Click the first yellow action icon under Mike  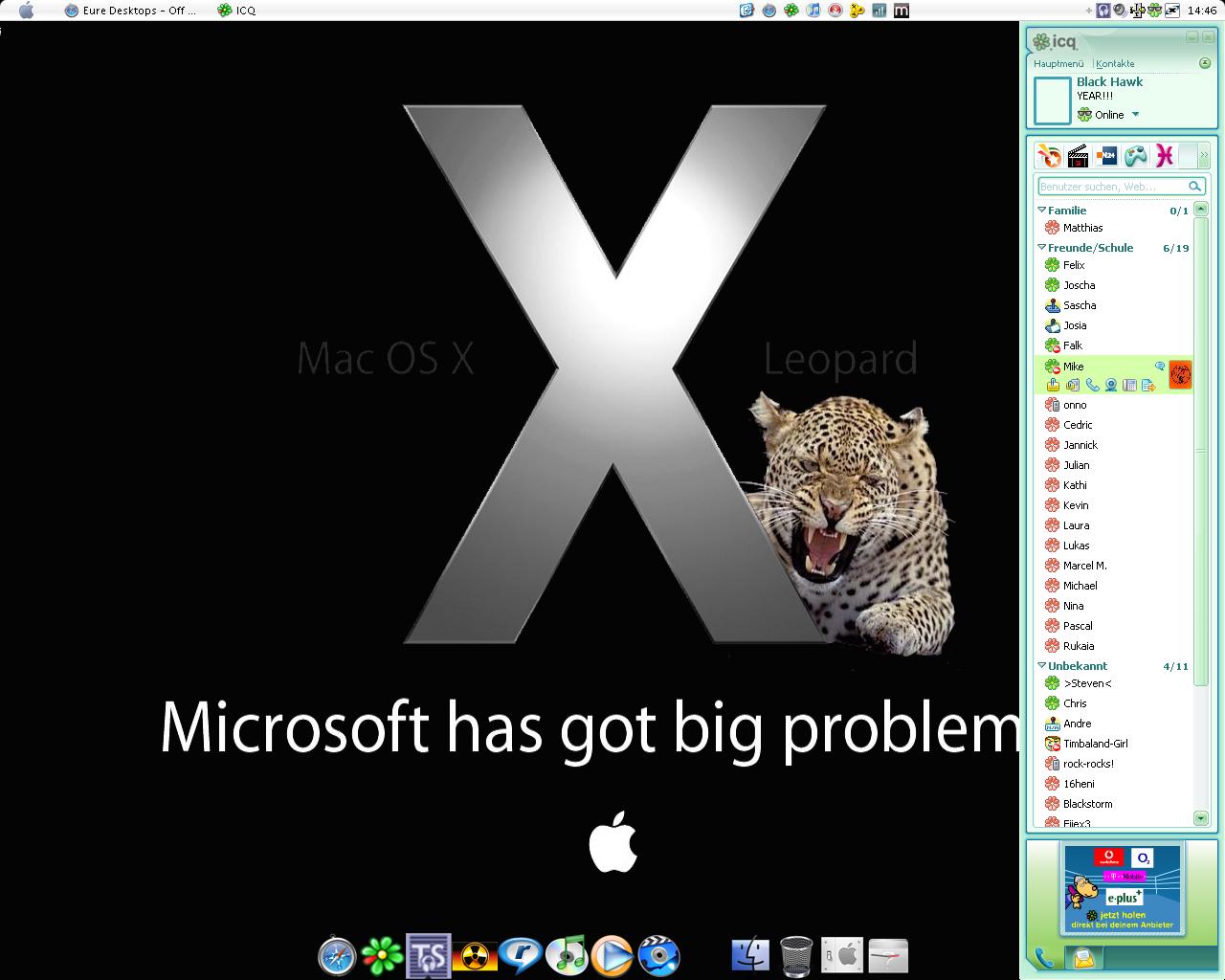1053,385
